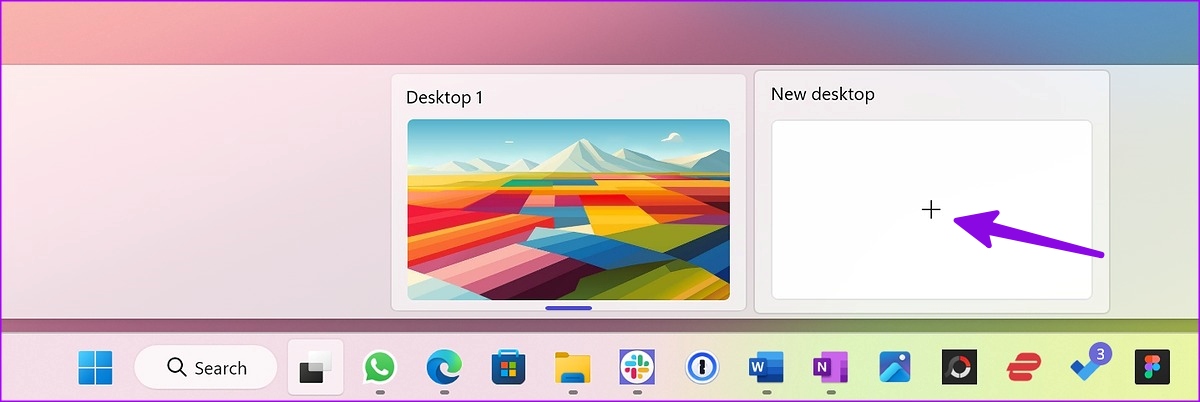Screen dimensions: 1200x402
Task: Toggle the Task View button
Action: tap(315, 369)
